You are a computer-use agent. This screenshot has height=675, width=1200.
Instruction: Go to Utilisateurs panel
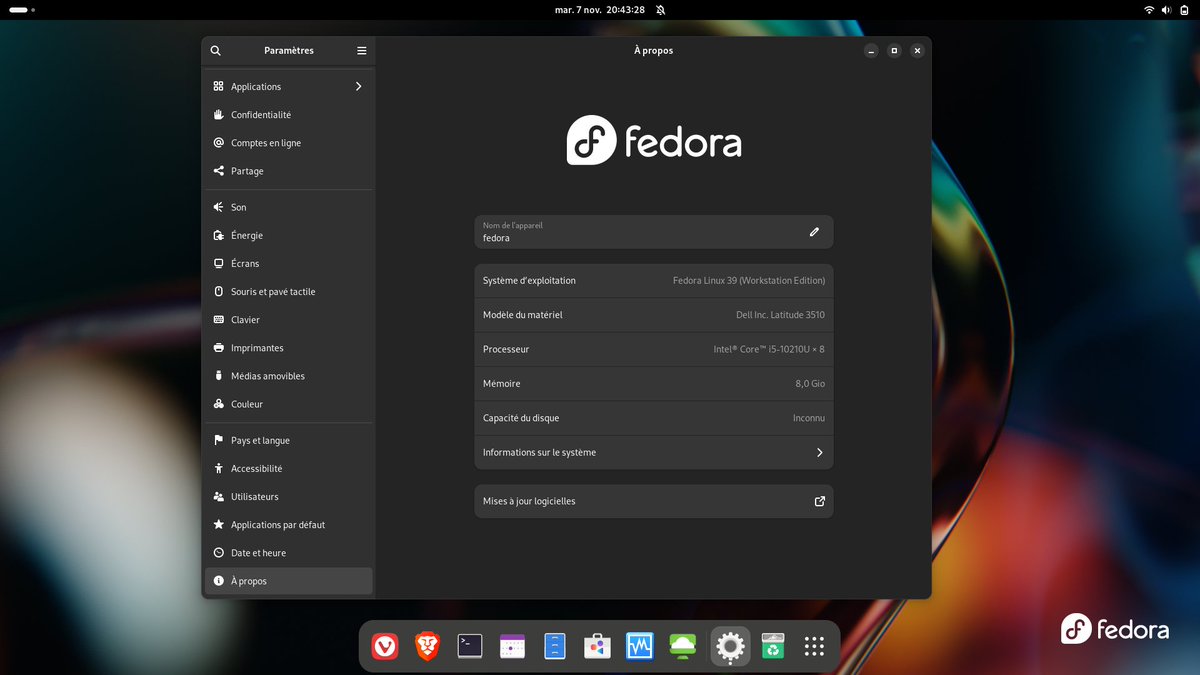tap(288, 496)
